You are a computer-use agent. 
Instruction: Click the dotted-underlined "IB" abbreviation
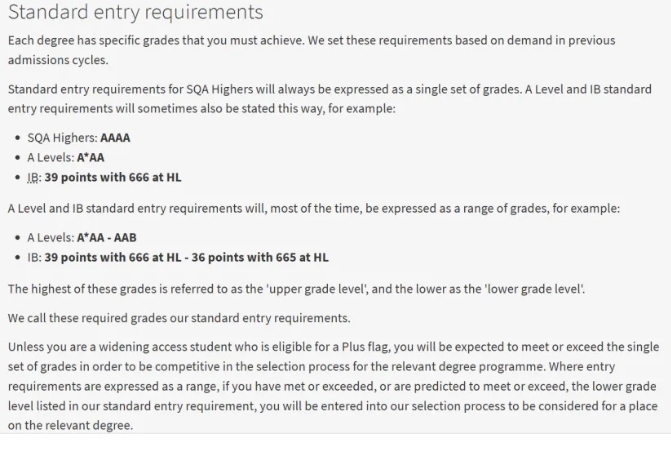click(35, 178)
